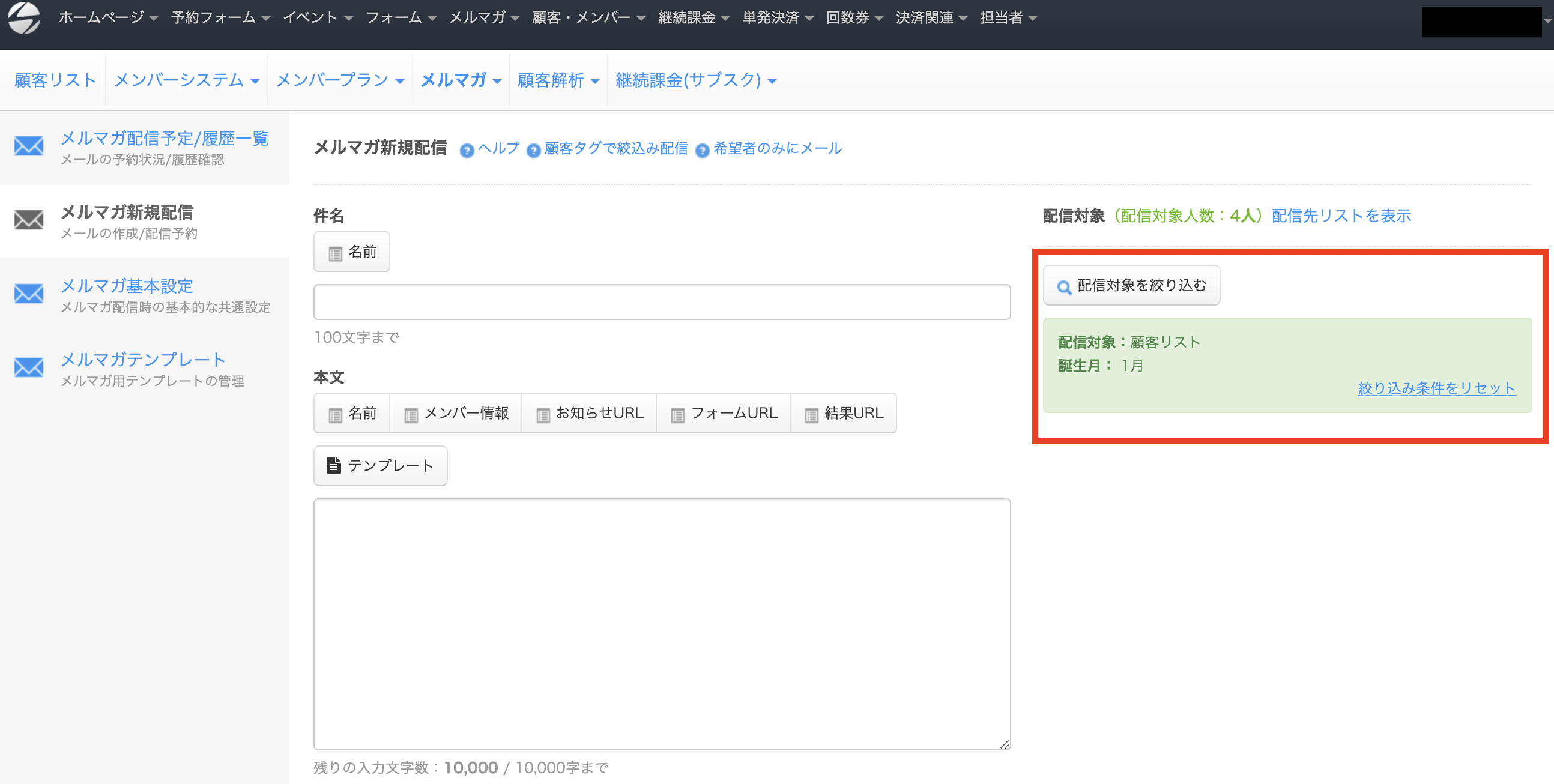Click the メルマガテンプレート envelope icon
The height and width of the screenshot is (784, 1554).
click(29, 367)
